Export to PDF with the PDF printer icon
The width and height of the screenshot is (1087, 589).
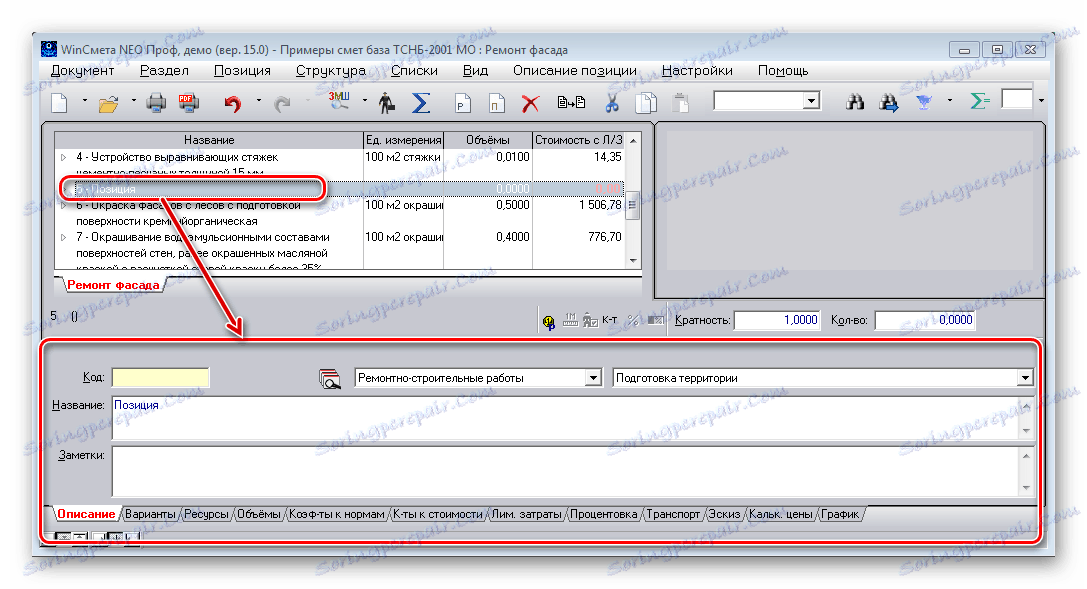click(x=188, y=103)
